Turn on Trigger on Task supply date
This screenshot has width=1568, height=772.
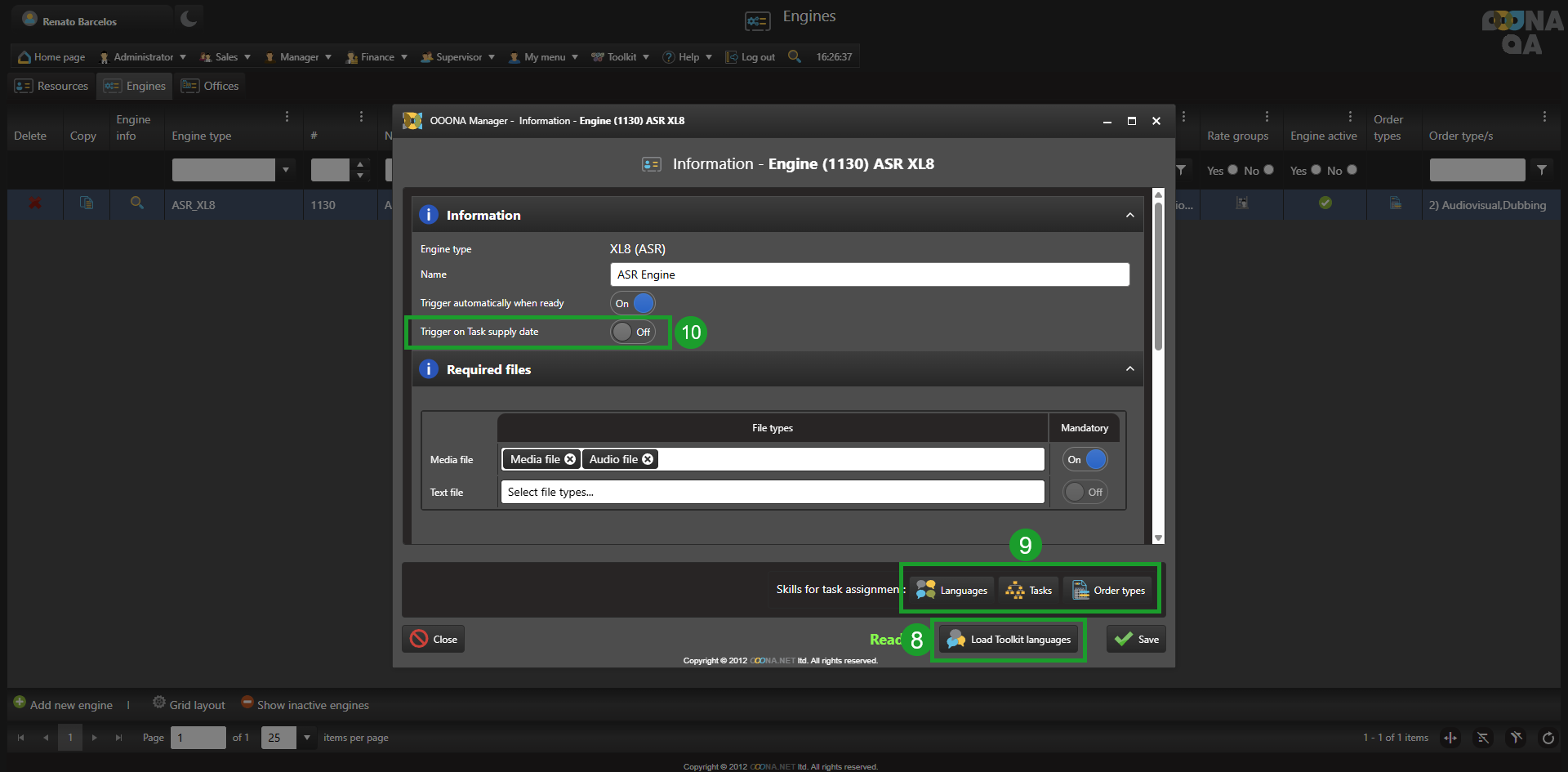[x=632, y=332]
